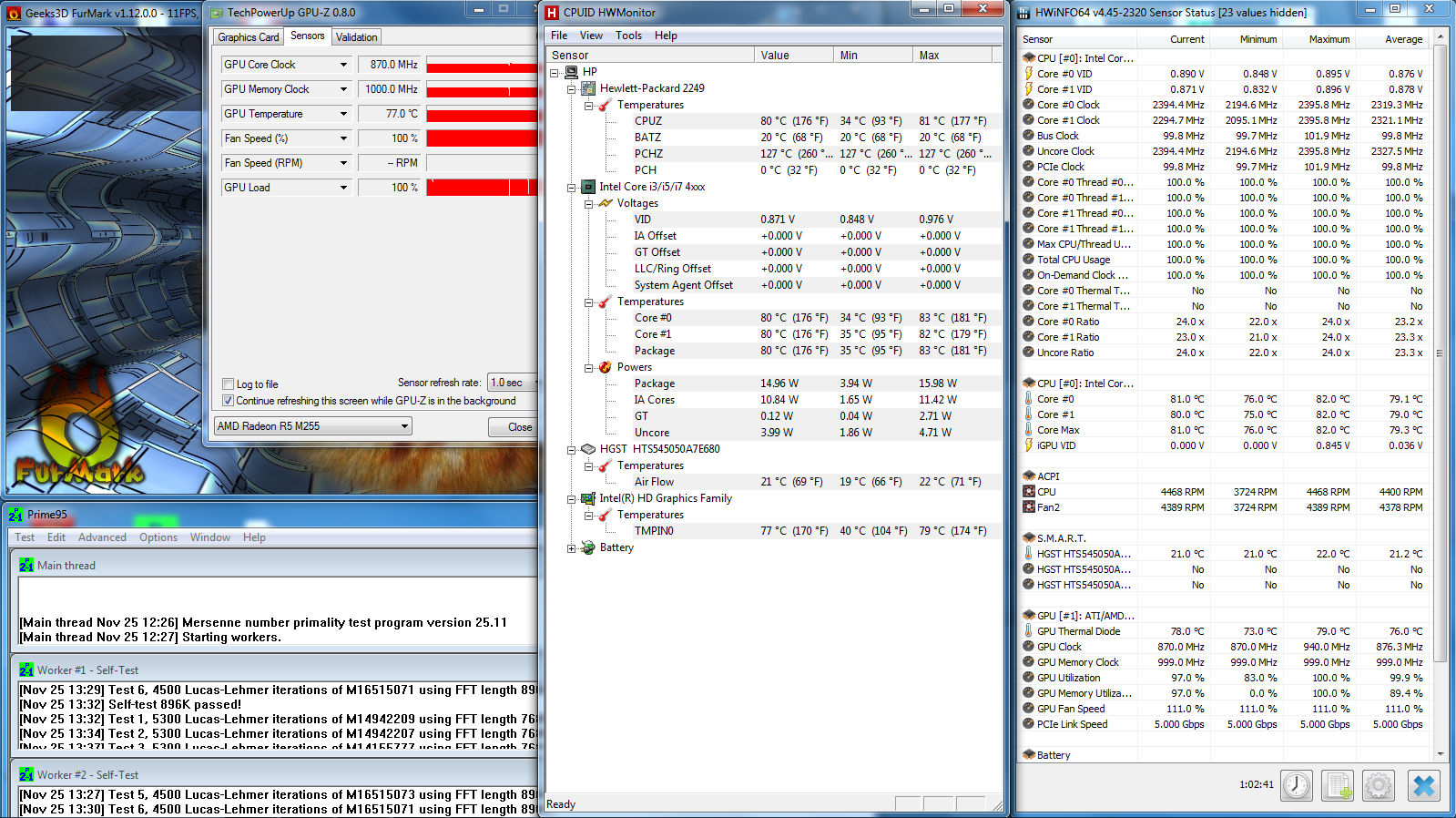The image size is (1456, 818).
Task: Open the HWMonitor File menu
Action: (x=559, y=36)
